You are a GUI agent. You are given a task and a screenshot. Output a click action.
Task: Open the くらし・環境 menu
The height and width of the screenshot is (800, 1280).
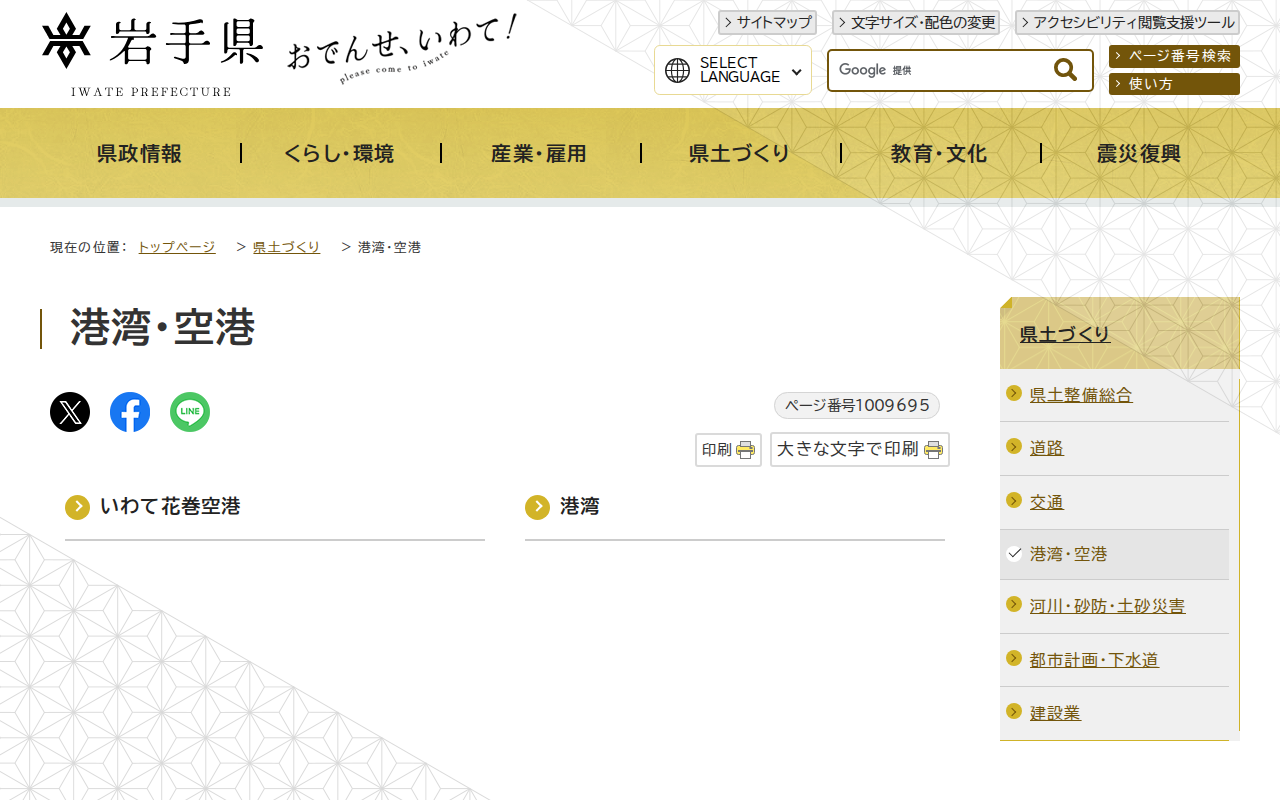(x=340, y=153)
